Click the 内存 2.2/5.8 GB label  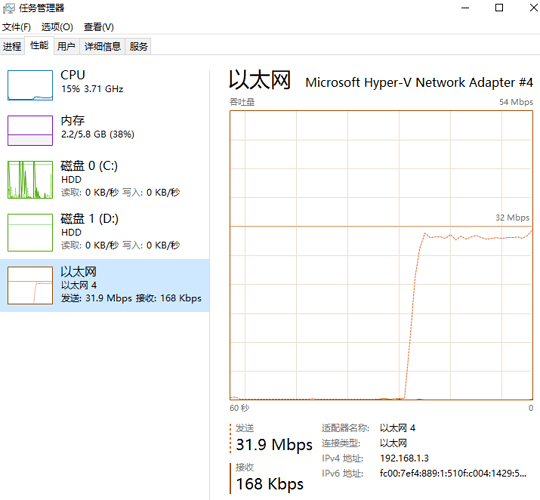(97, 127)
